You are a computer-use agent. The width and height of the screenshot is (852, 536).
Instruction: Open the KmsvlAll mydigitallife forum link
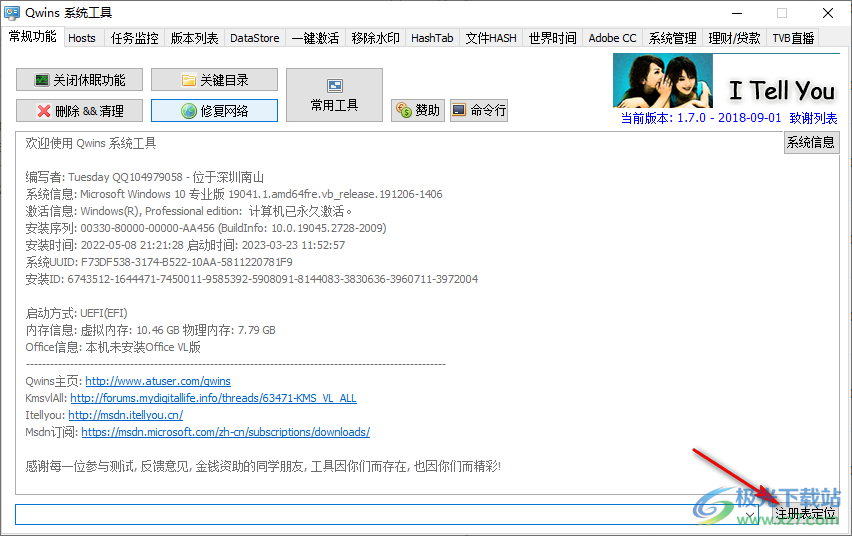pos(213,398)
